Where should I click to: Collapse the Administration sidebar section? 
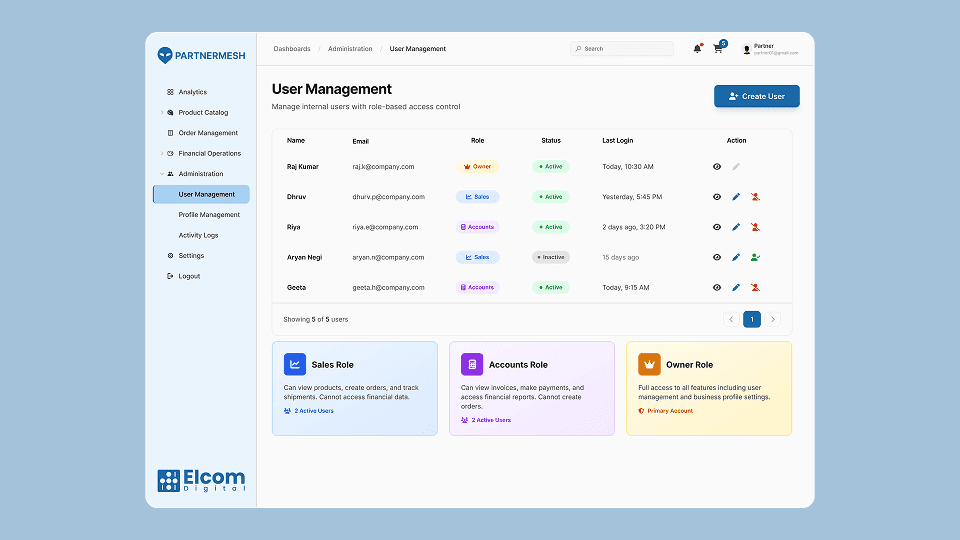point(162,174)
